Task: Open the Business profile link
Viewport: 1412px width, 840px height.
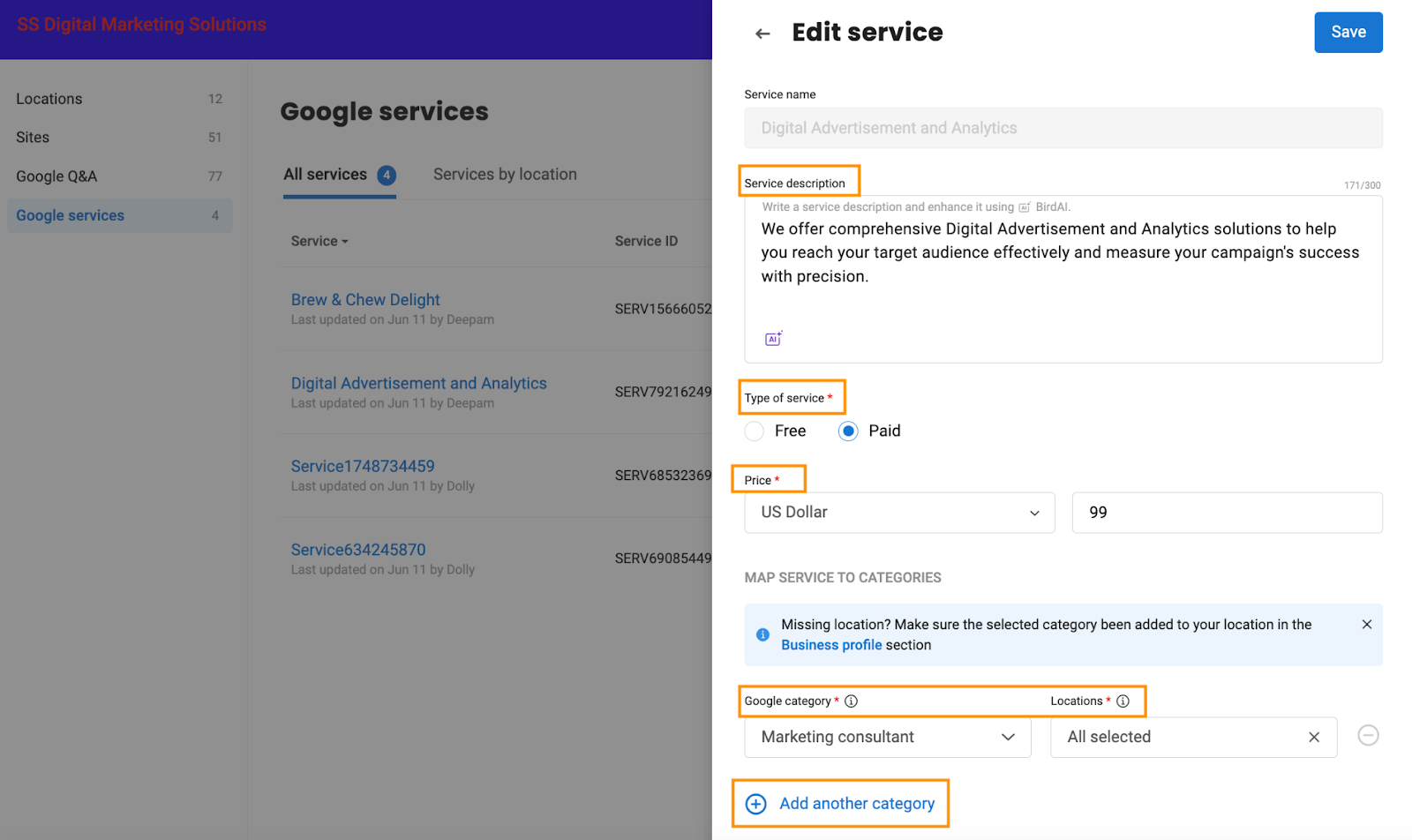Action: point(831,646)
